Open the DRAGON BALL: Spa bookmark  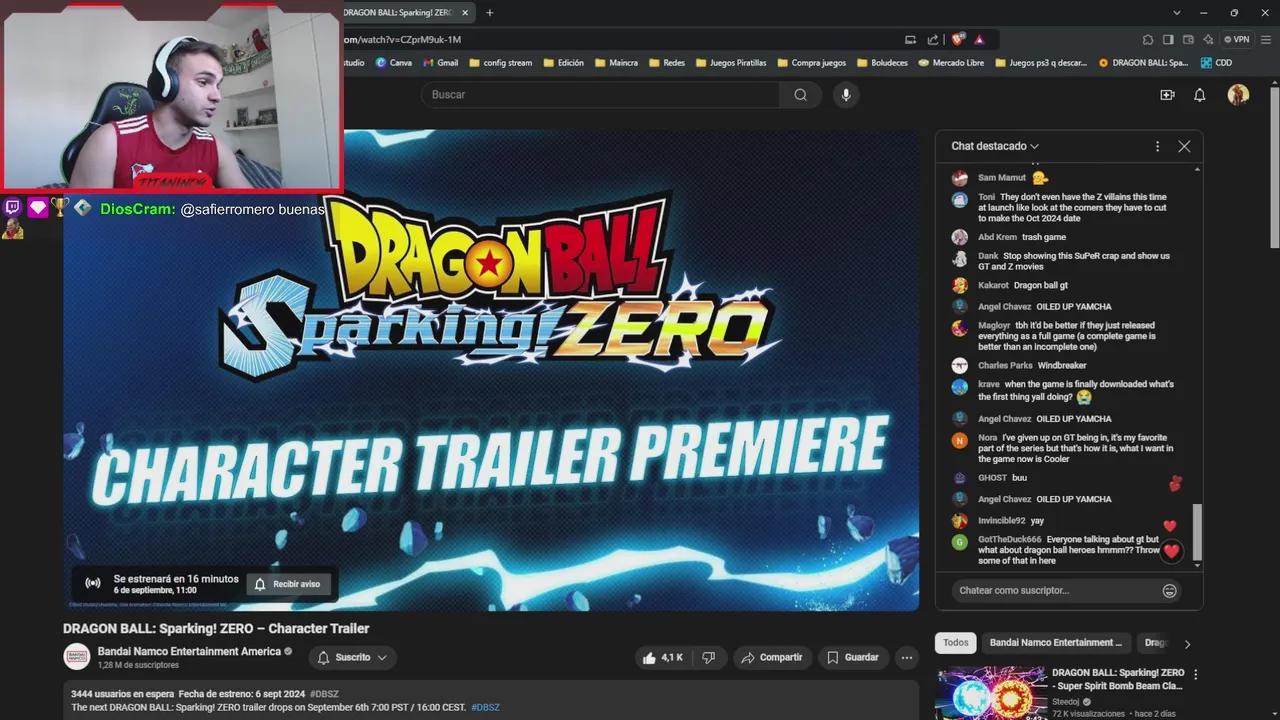[x=1143, y=63]
